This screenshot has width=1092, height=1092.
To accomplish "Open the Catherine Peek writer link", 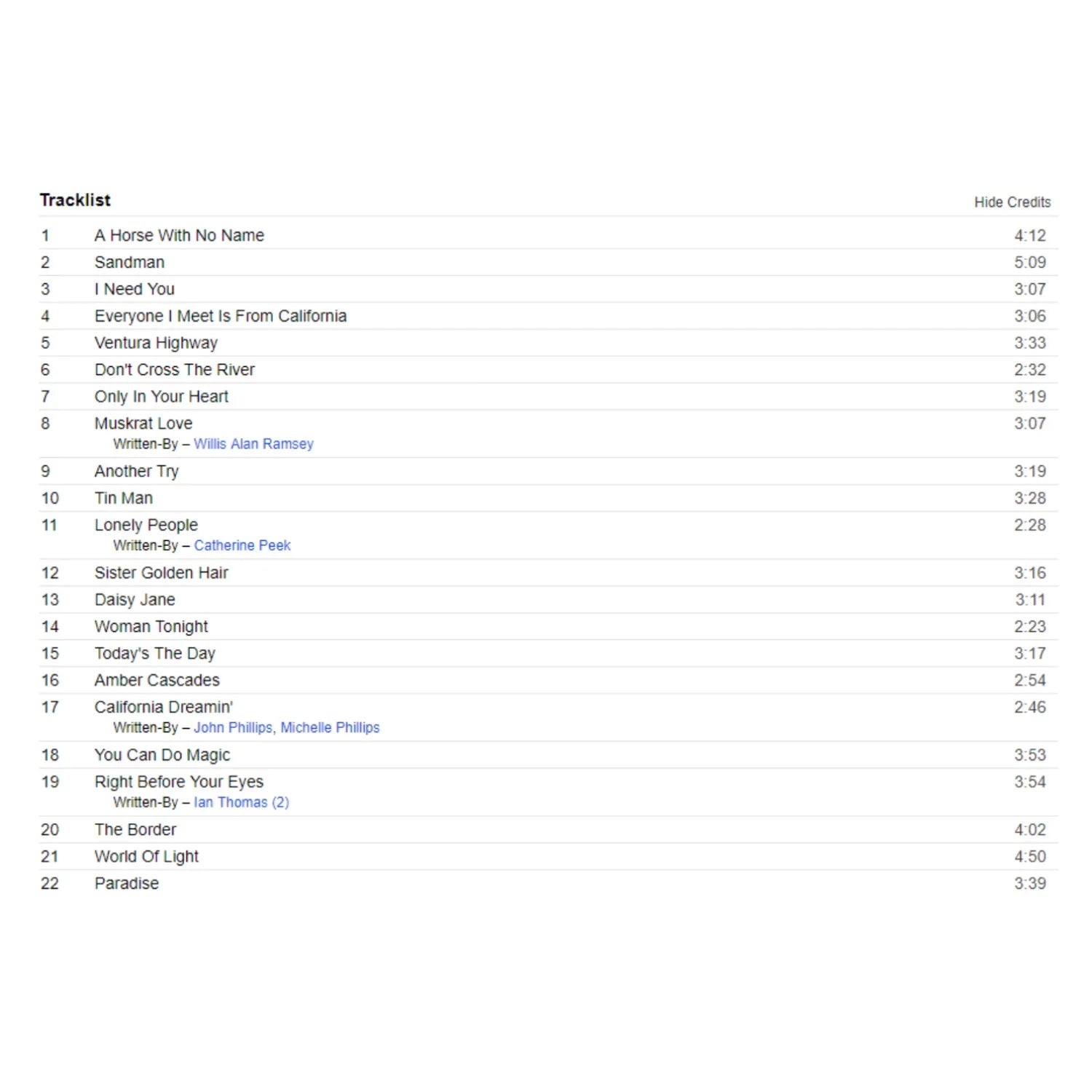I will (x=242, y=545).
